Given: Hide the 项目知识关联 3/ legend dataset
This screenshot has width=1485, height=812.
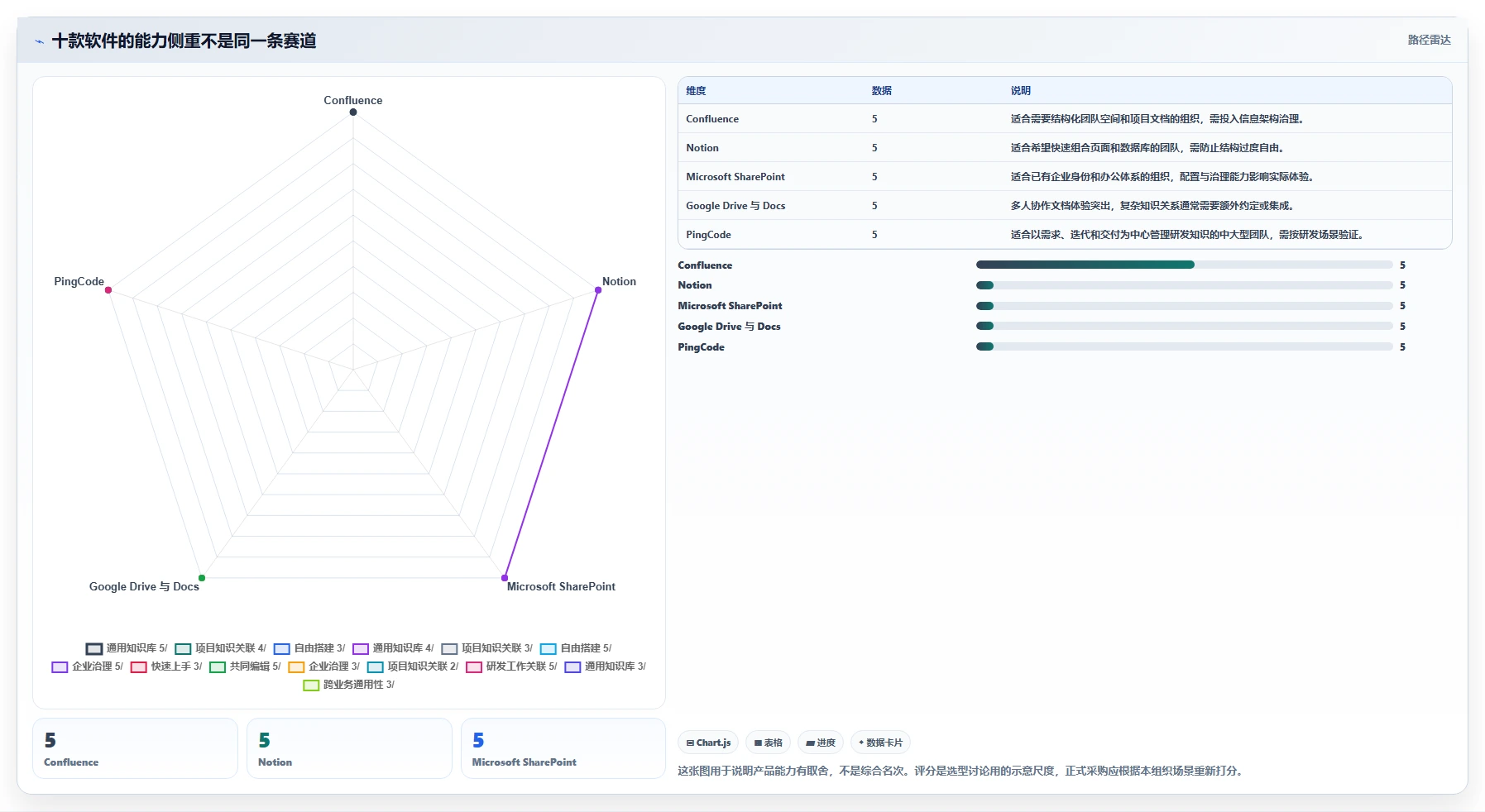Looking at the screenshot, I should pos(487,648).
